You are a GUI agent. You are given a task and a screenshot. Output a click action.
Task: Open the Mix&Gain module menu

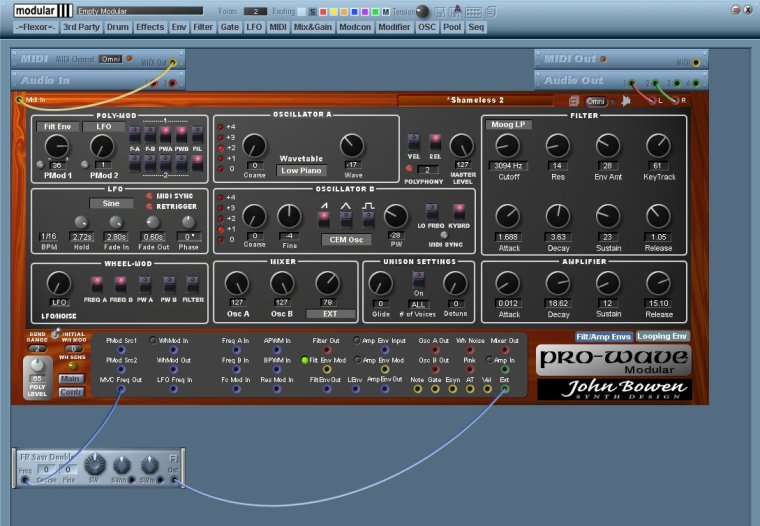[313, 27]
